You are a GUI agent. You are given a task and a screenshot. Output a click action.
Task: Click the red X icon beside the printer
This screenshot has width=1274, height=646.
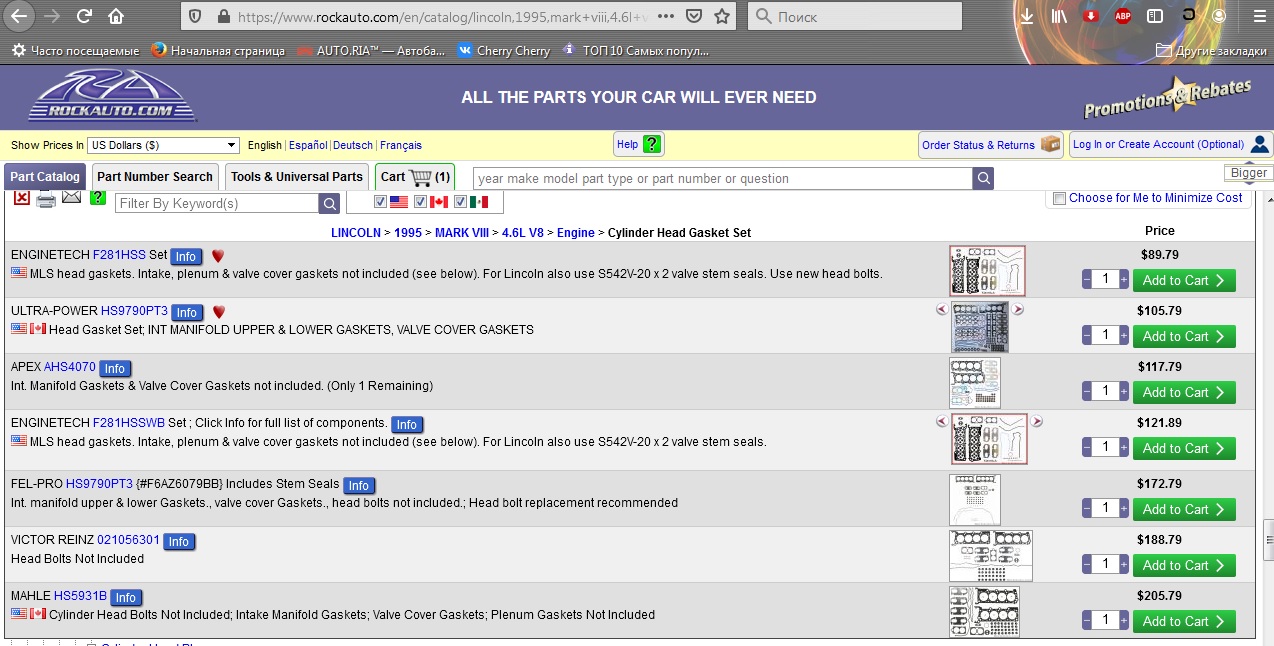pos(21,198)
